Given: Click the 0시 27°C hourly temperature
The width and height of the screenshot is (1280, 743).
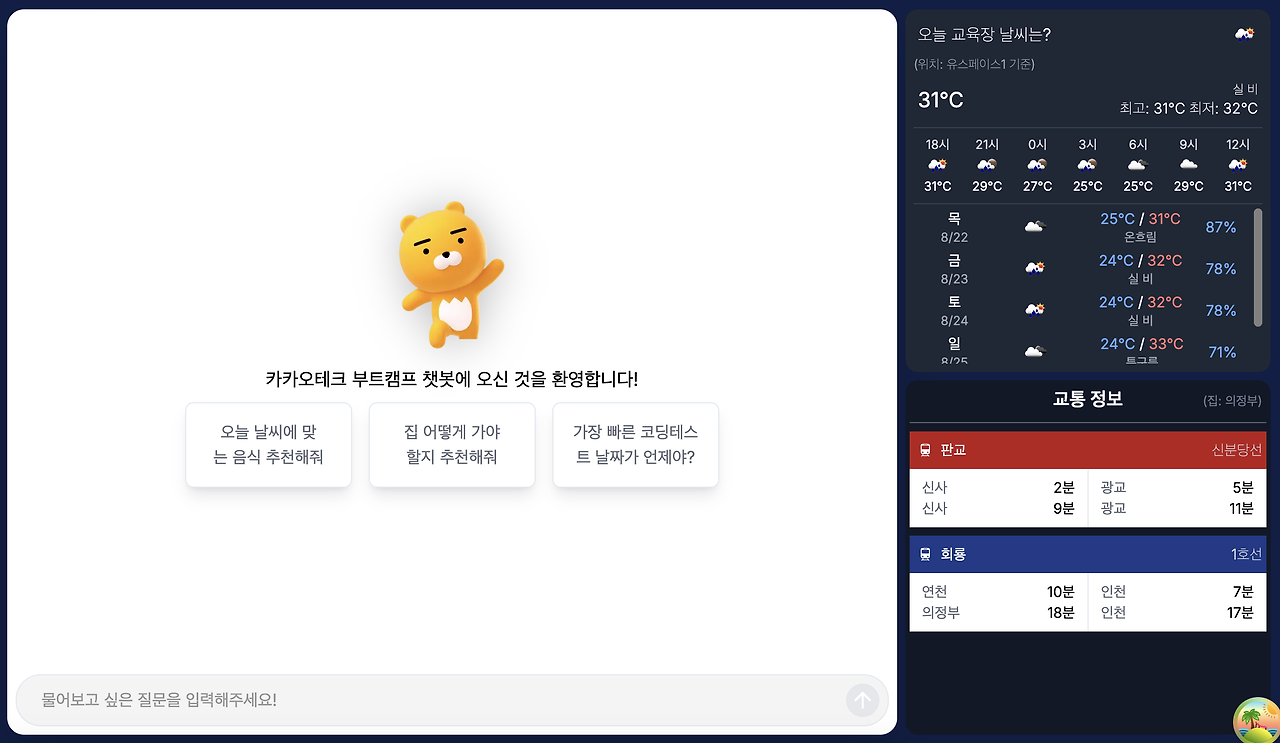Looking at the screenshot, I should (x=1038, y=186).
